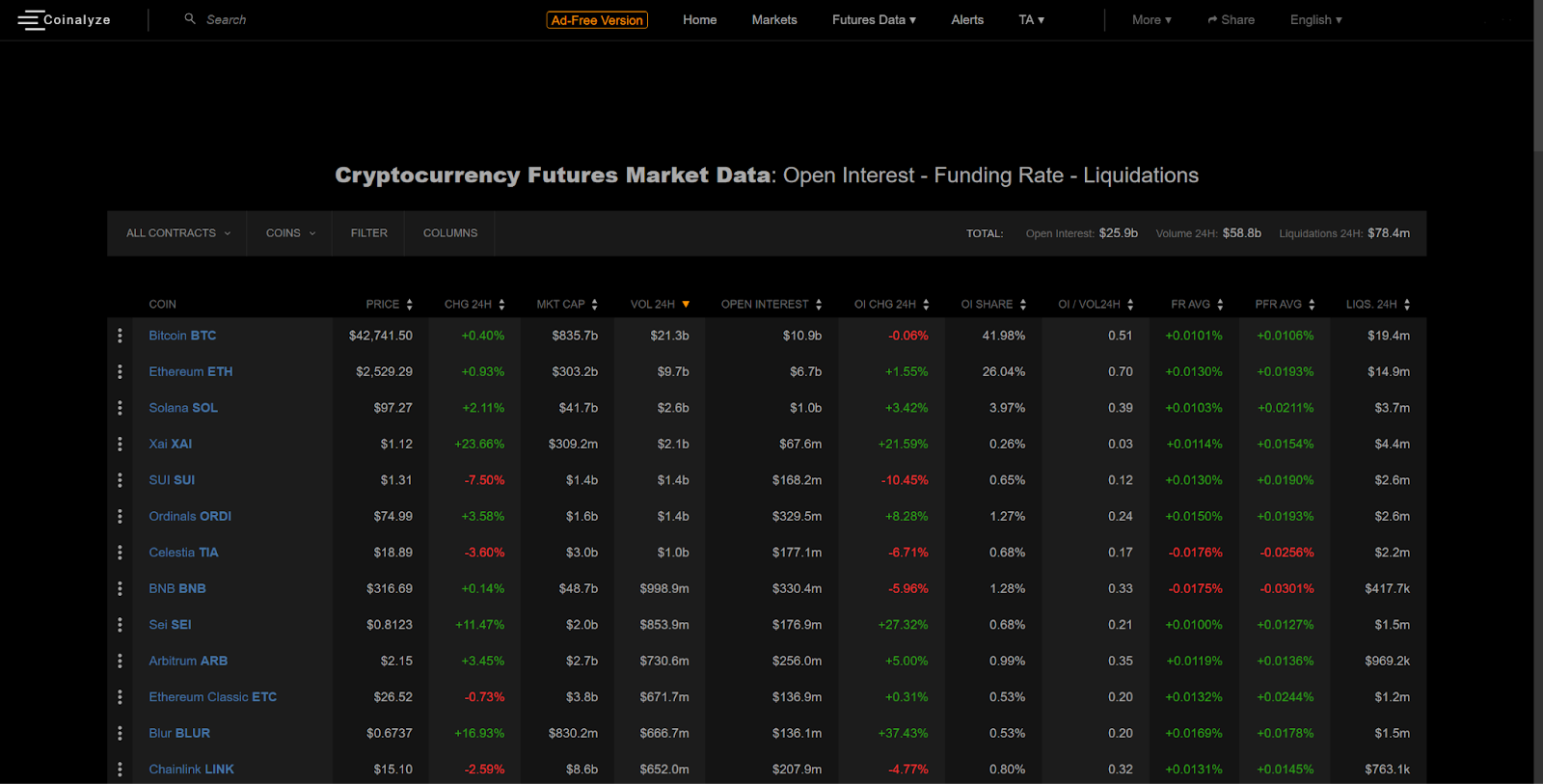Open the Futures Data dropdown menu
The height and width of the screenshot is (784, 1543).
click(x=874, y=19)
